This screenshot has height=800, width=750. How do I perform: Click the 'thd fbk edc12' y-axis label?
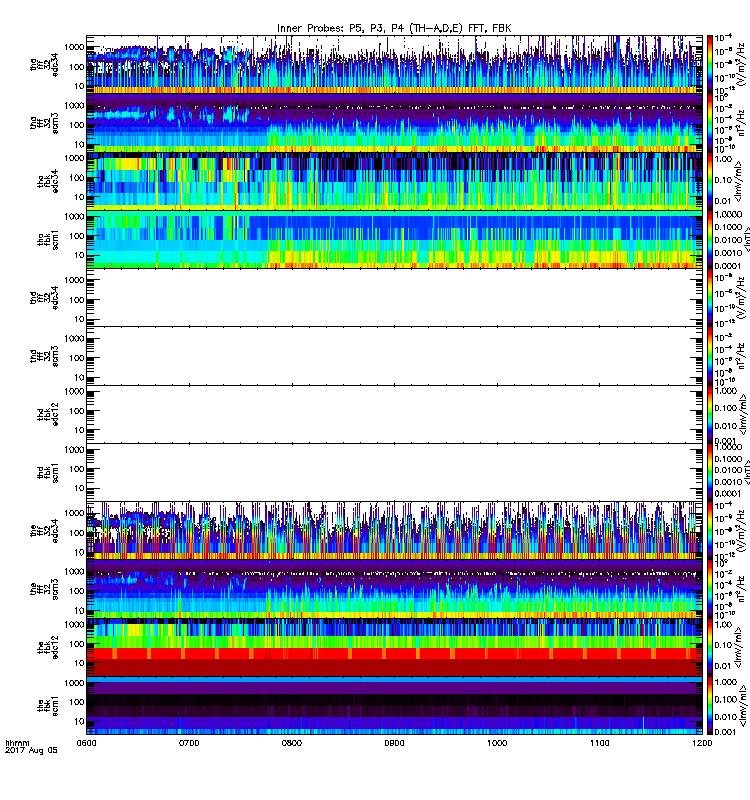pos(48,414)
